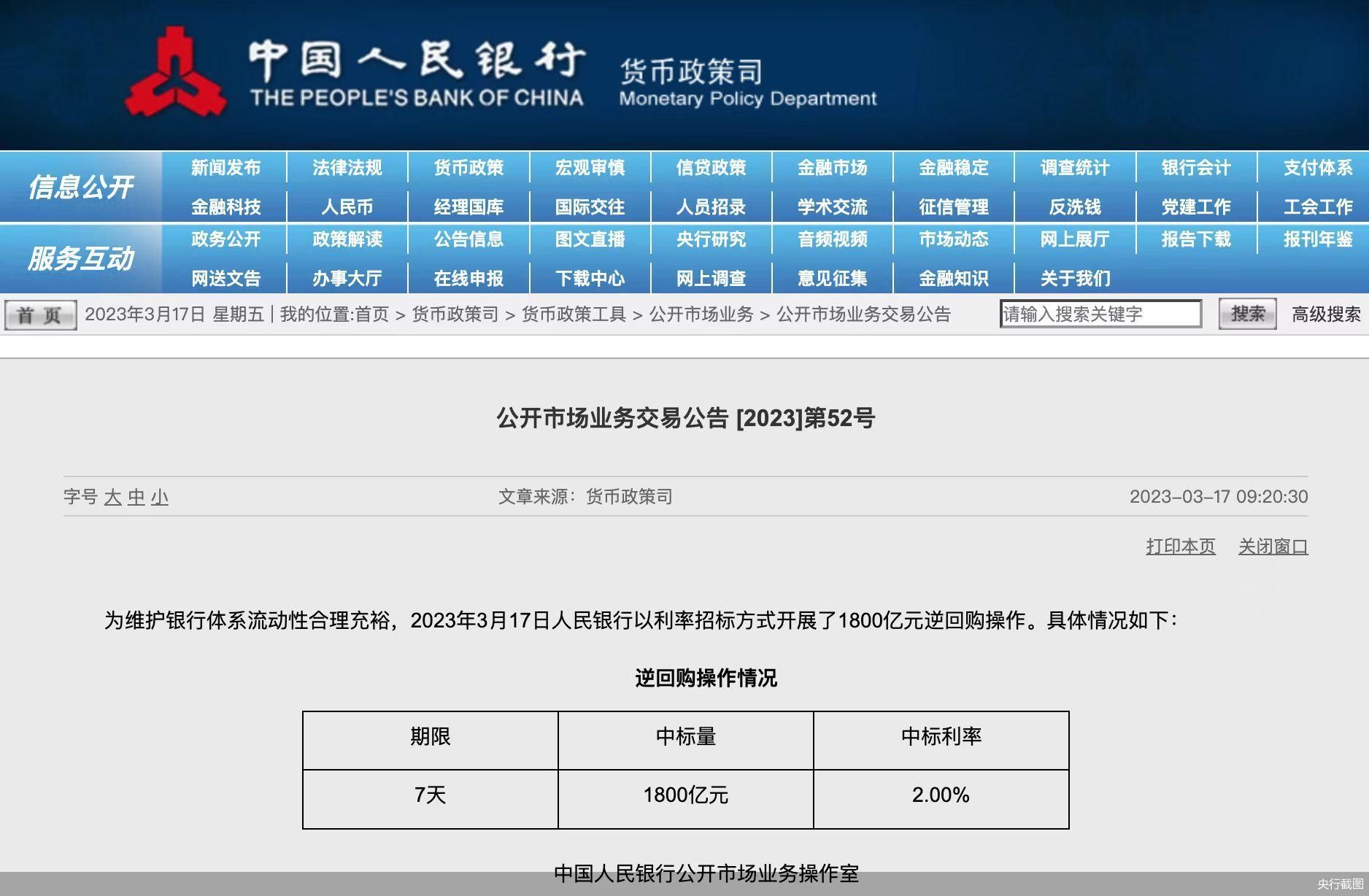
Task: Click 关闭窗口 to close the window
Action: click(x=1273, y=547)
